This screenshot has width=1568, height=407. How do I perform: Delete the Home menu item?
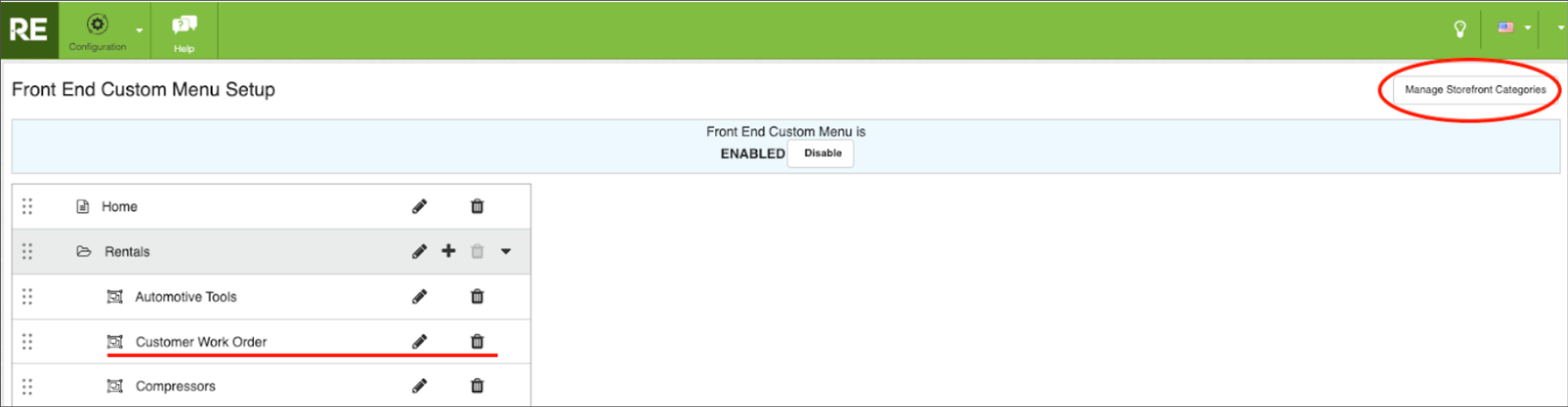(x=477, y=207)
